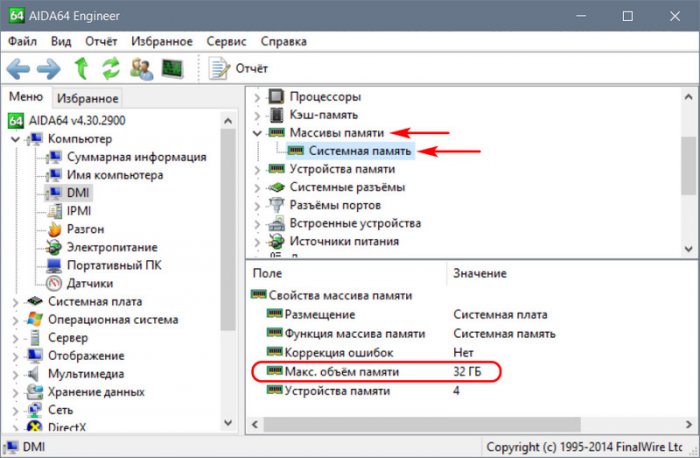Select Имя компьютера in tree
This screenshot has height=458, width=700.
pos(115,175)
